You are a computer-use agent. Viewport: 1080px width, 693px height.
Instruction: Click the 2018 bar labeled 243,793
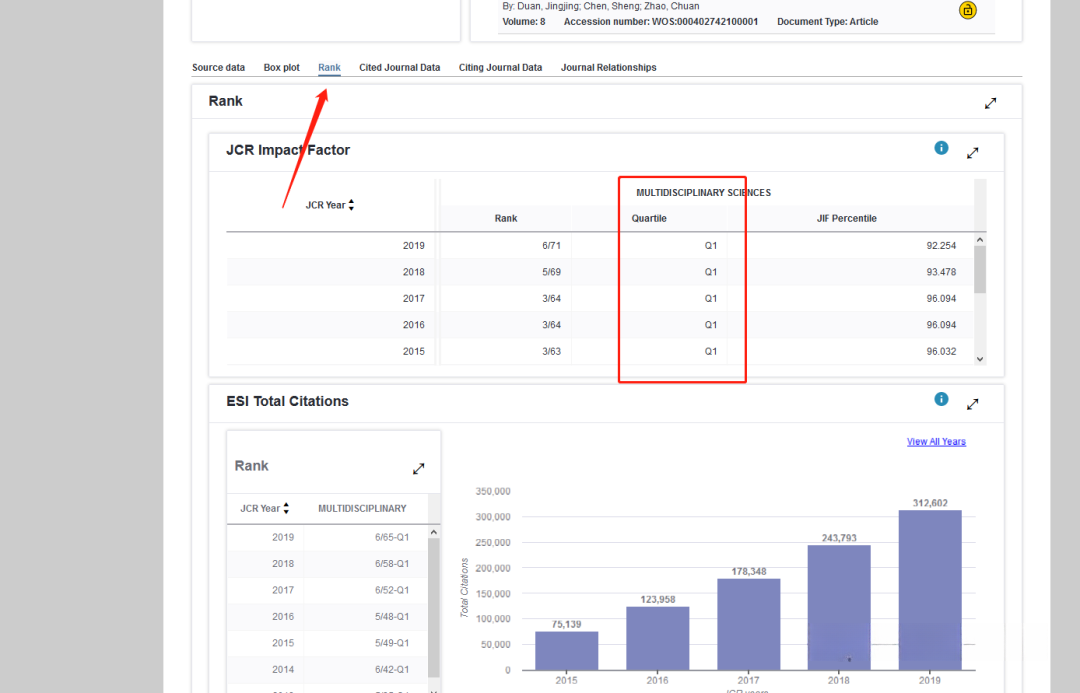[839, 608]
